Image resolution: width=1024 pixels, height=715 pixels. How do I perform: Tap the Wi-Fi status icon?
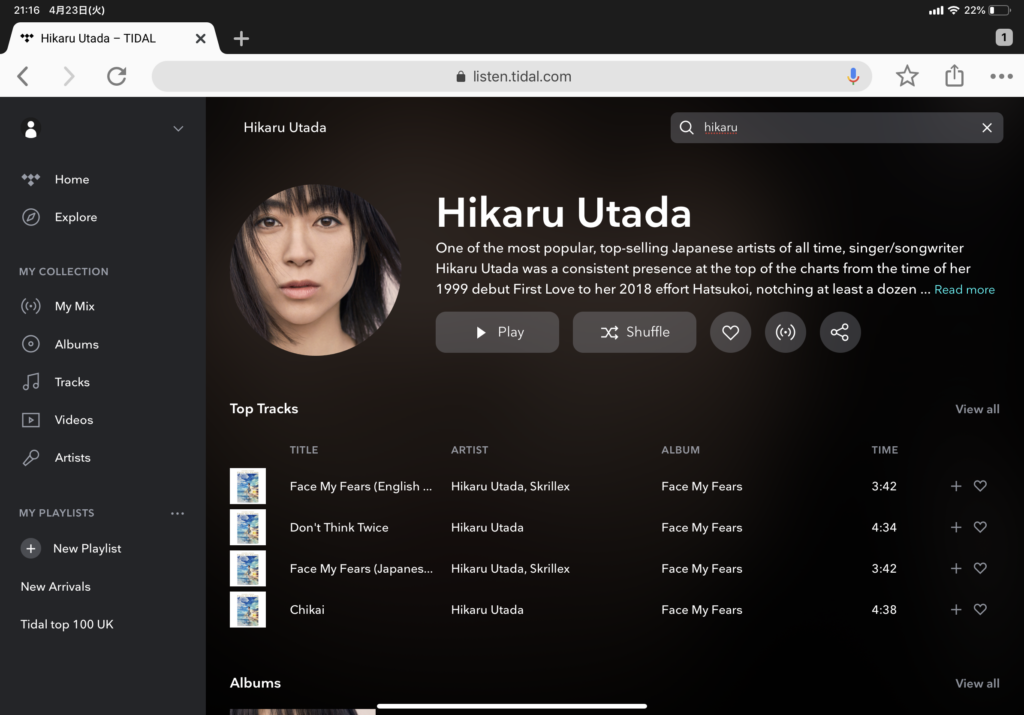click(953, 10)
